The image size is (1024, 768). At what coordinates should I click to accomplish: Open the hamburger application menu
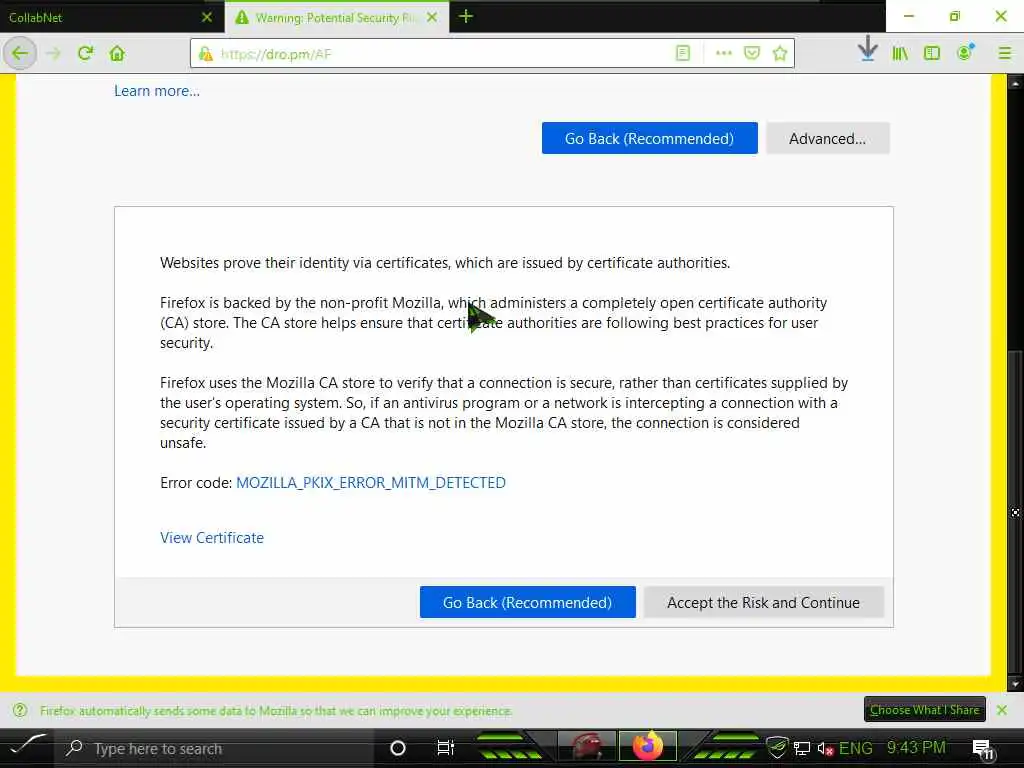pos(1004,53)
